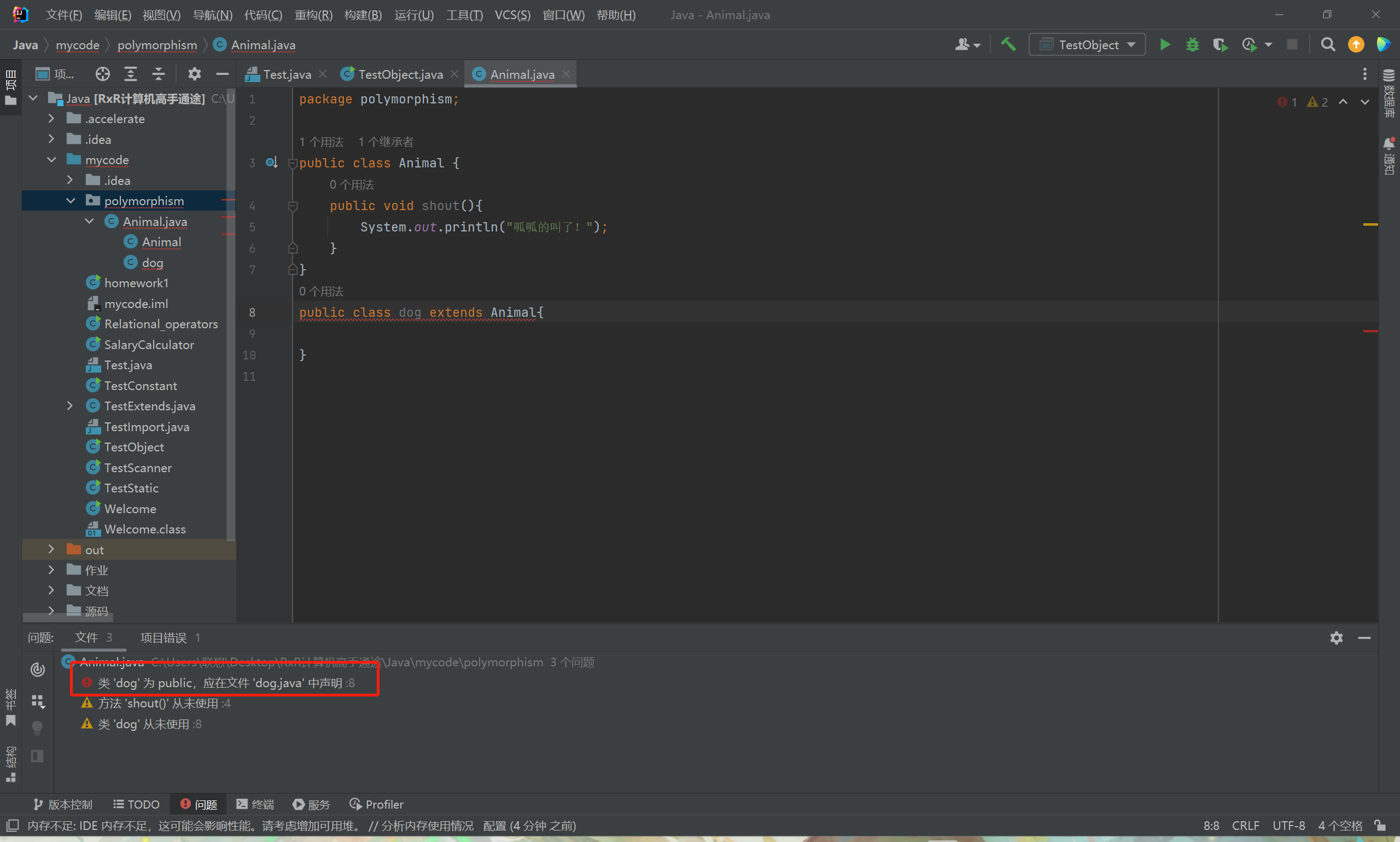Image resolution: width=1400 pixels, height=842 pixels.
Task: Build project with the hammer icon
Action: coord(1008,45)
